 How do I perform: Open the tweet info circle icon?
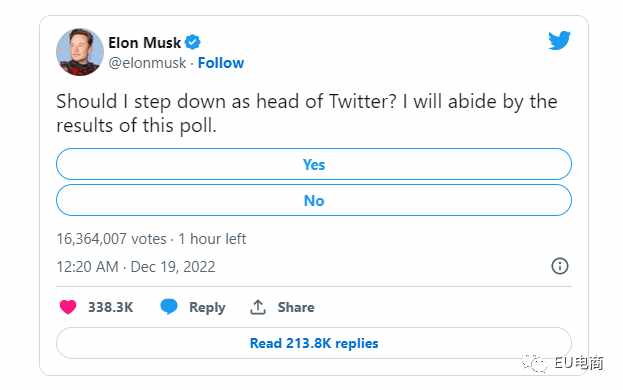pos(560,266)
